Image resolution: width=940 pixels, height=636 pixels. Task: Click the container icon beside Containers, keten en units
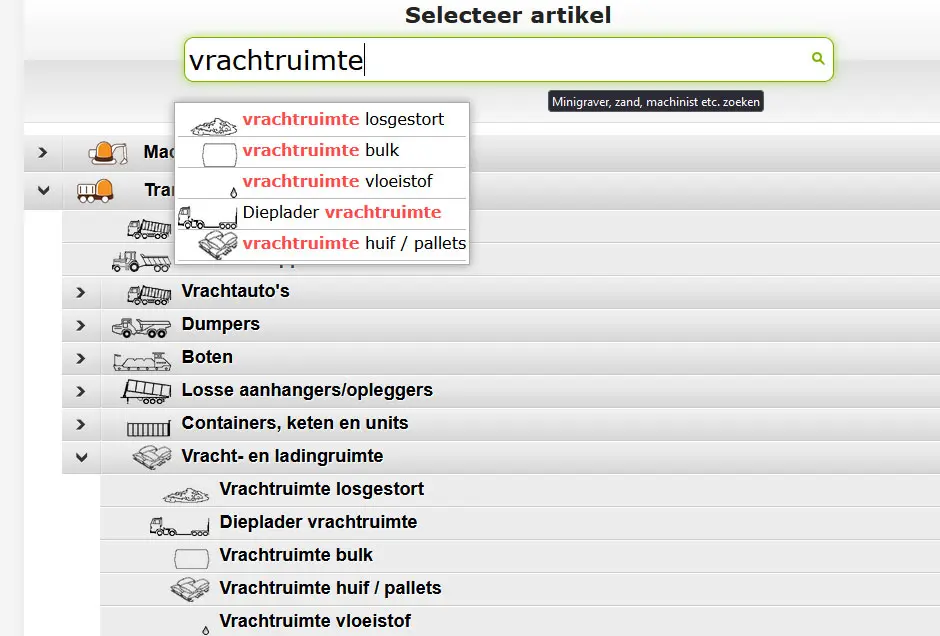pyautogui.click(x=149, y=425)
